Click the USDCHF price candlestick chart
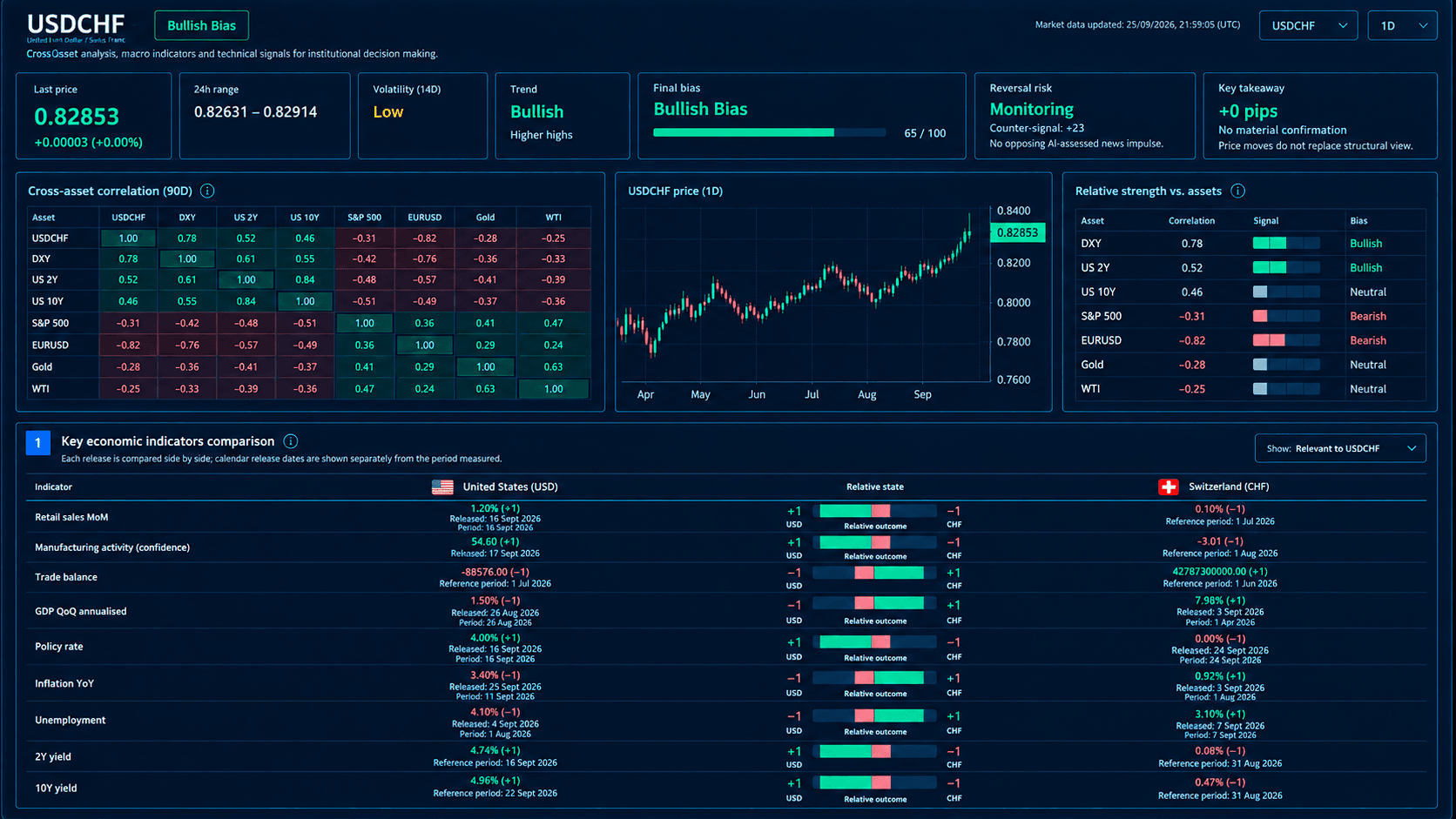 (804, 294)
